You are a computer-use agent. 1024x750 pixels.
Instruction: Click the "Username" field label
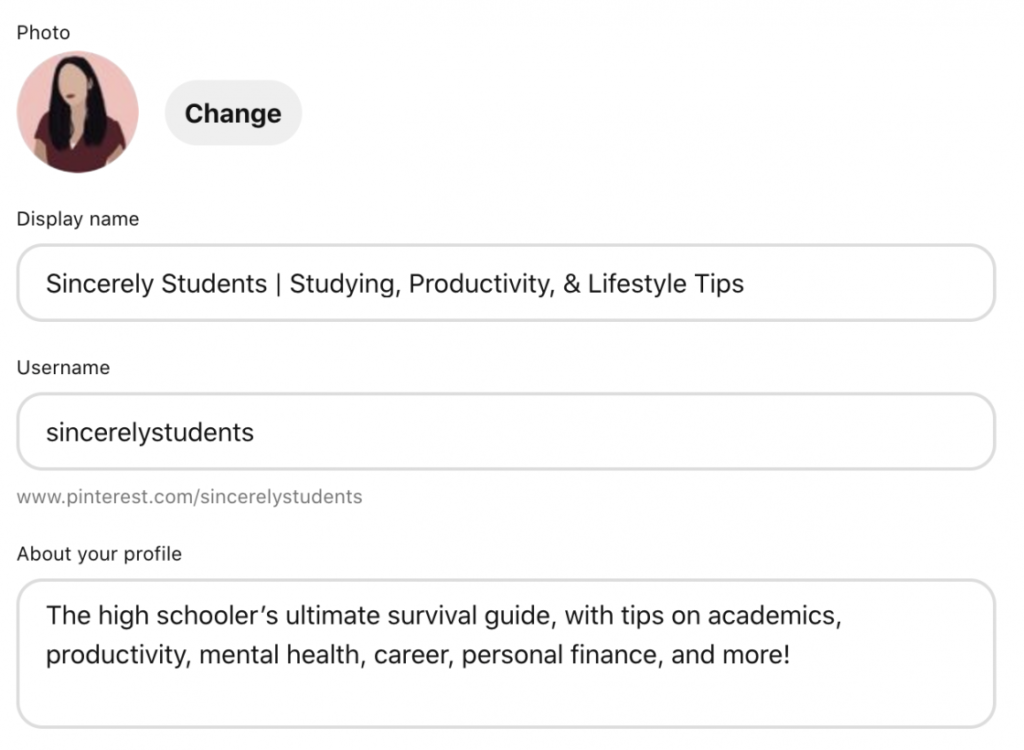[x=63, y=367]
